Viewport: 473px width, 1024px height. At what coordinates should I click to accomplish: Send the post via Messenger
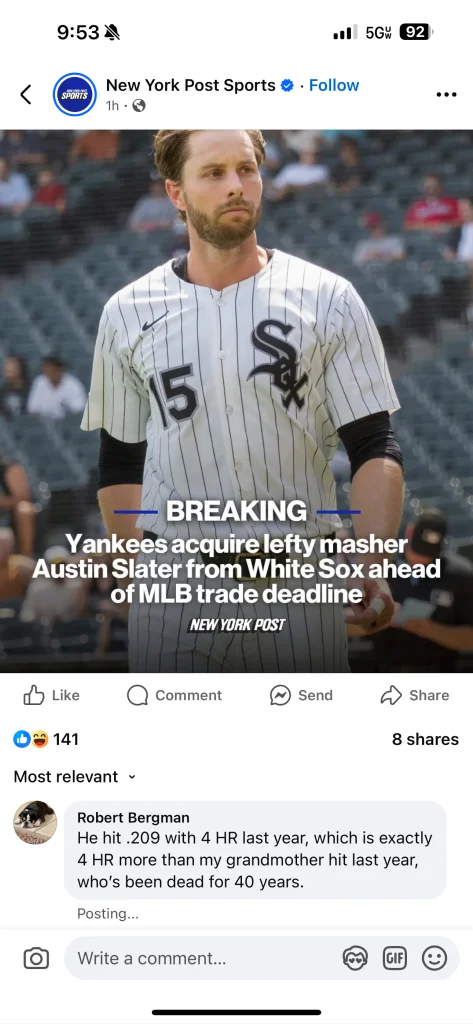pos(301,696)
